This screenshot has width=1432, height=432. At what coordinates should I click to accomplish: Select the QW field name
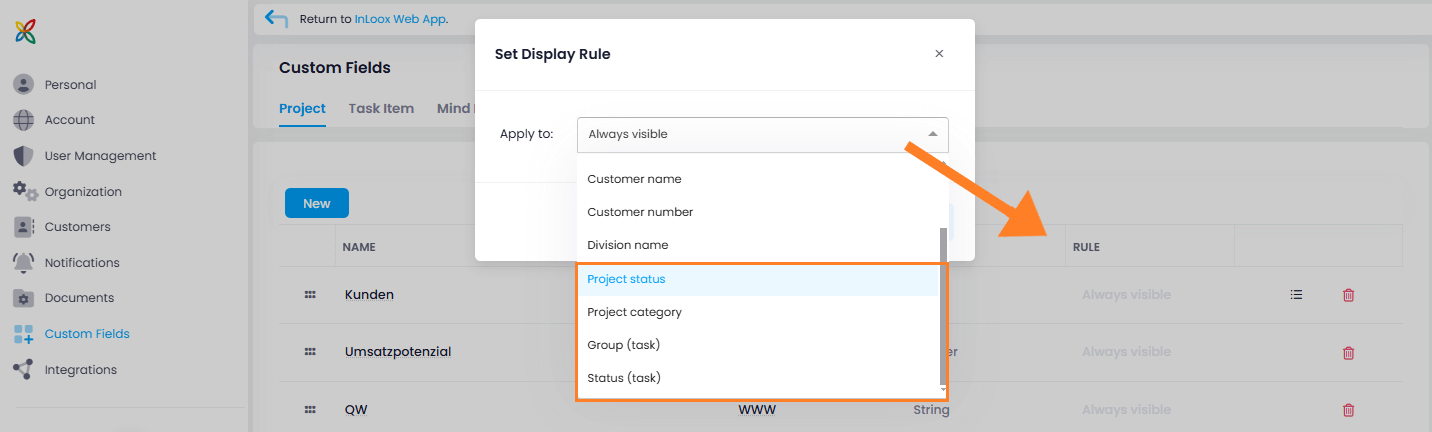(356, 410)
